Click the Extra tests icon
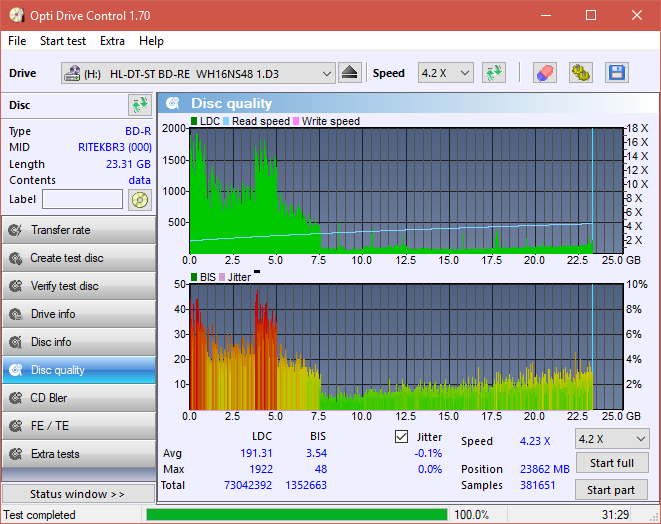Viewport: 661px width, 524px height. click(x=16, y=454)
